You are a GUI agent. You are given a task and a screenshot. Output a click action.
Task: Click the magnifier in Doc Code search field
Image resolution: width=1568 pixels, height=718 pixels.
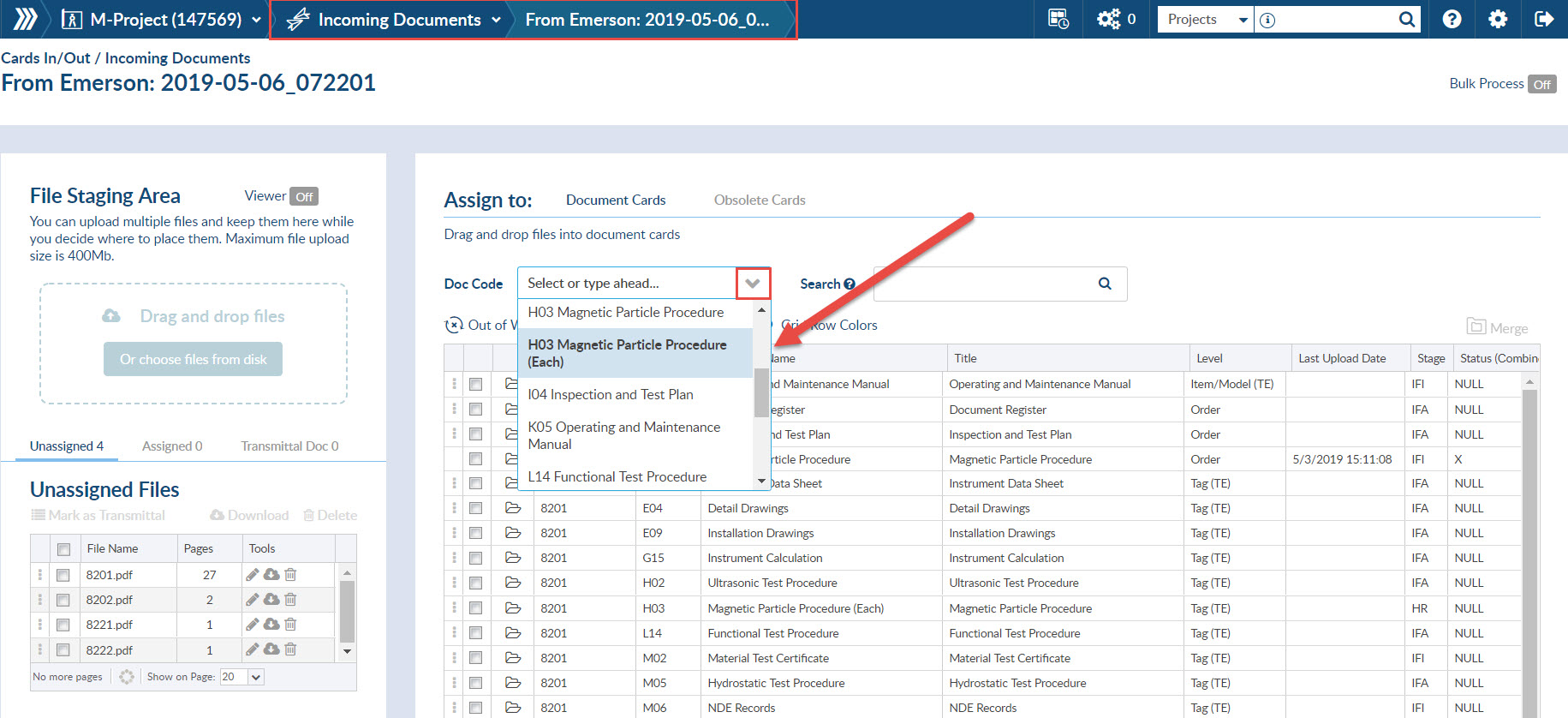[x=1105, y=284]
